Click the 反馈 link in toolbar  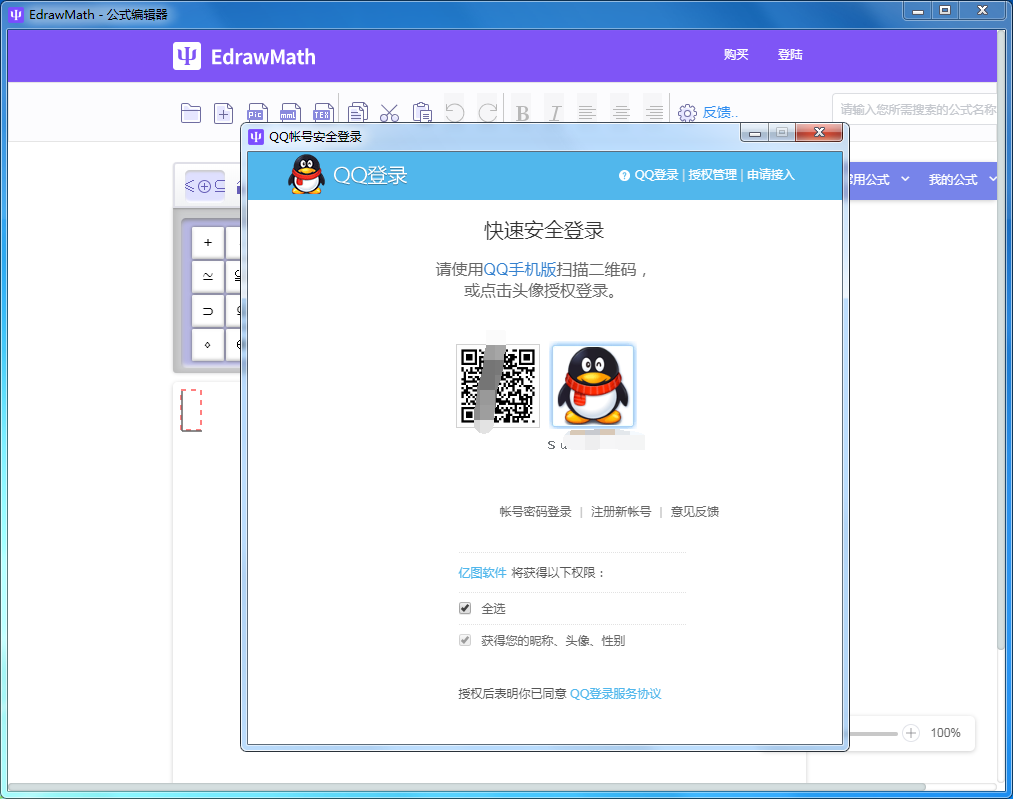click(x=720, y=112)
